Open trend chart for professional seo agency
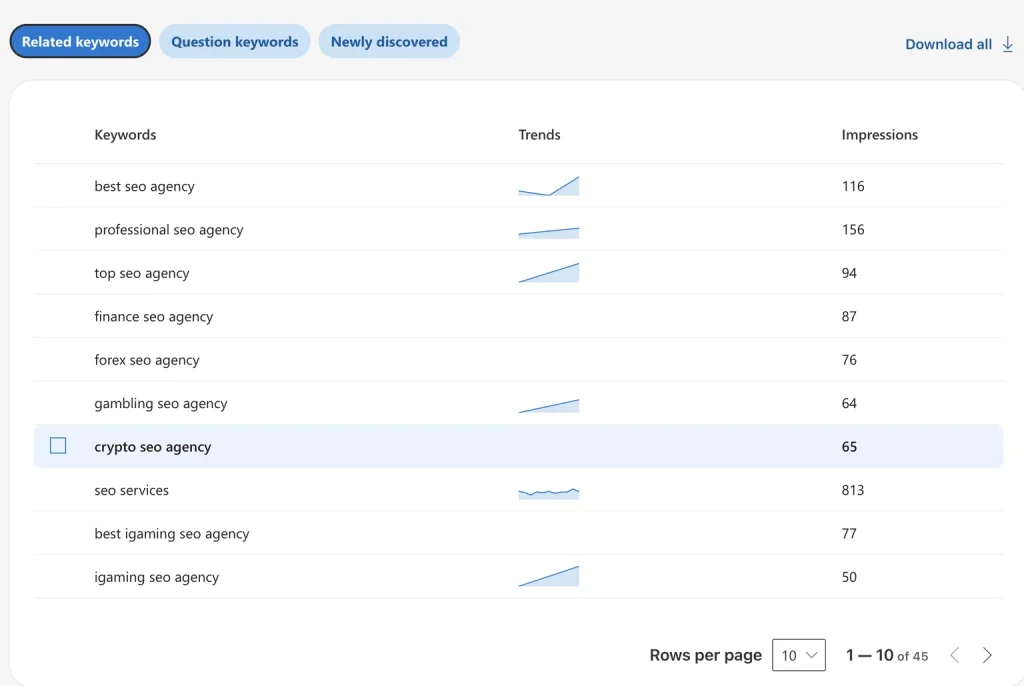The height and width of the screenshot is (686, 1024). pos(549,233)
